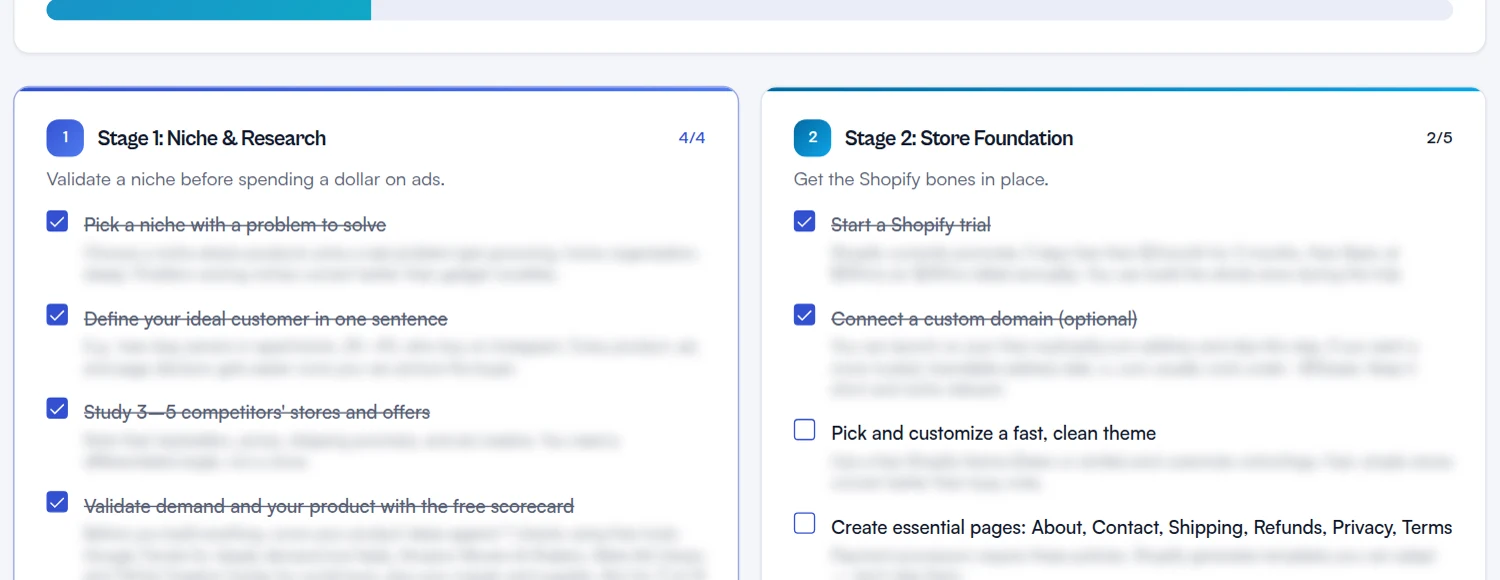Click 'Define your ideal customer in one sentence' label
This screenshot has height=580, width=1500.
point(266,319)
